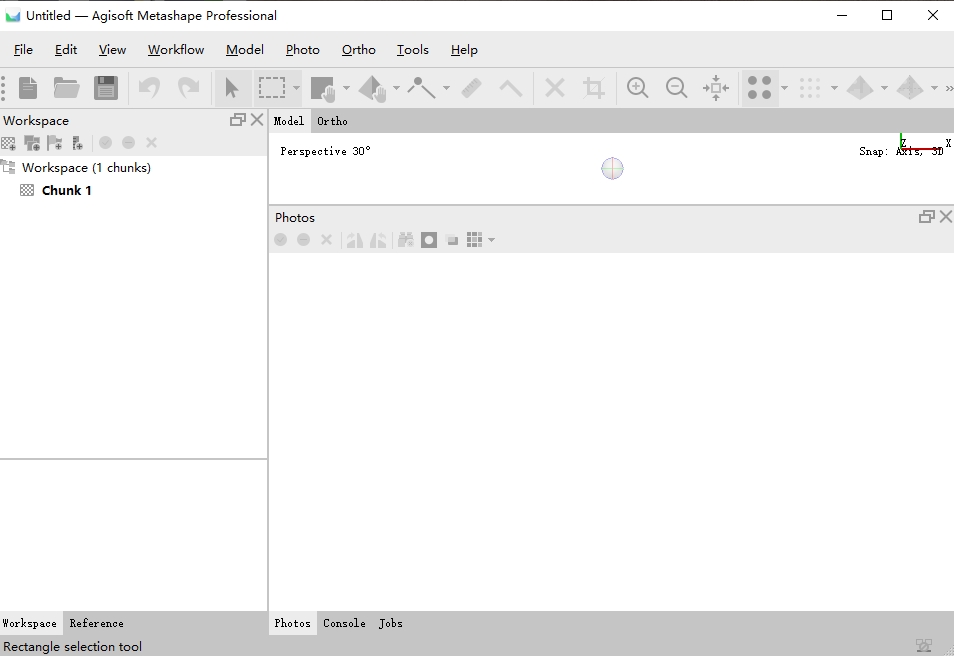The width and height of the screenshot is (954, 656).
Task: Toggle the point cloud display button
Action: [x=760, y=88]
